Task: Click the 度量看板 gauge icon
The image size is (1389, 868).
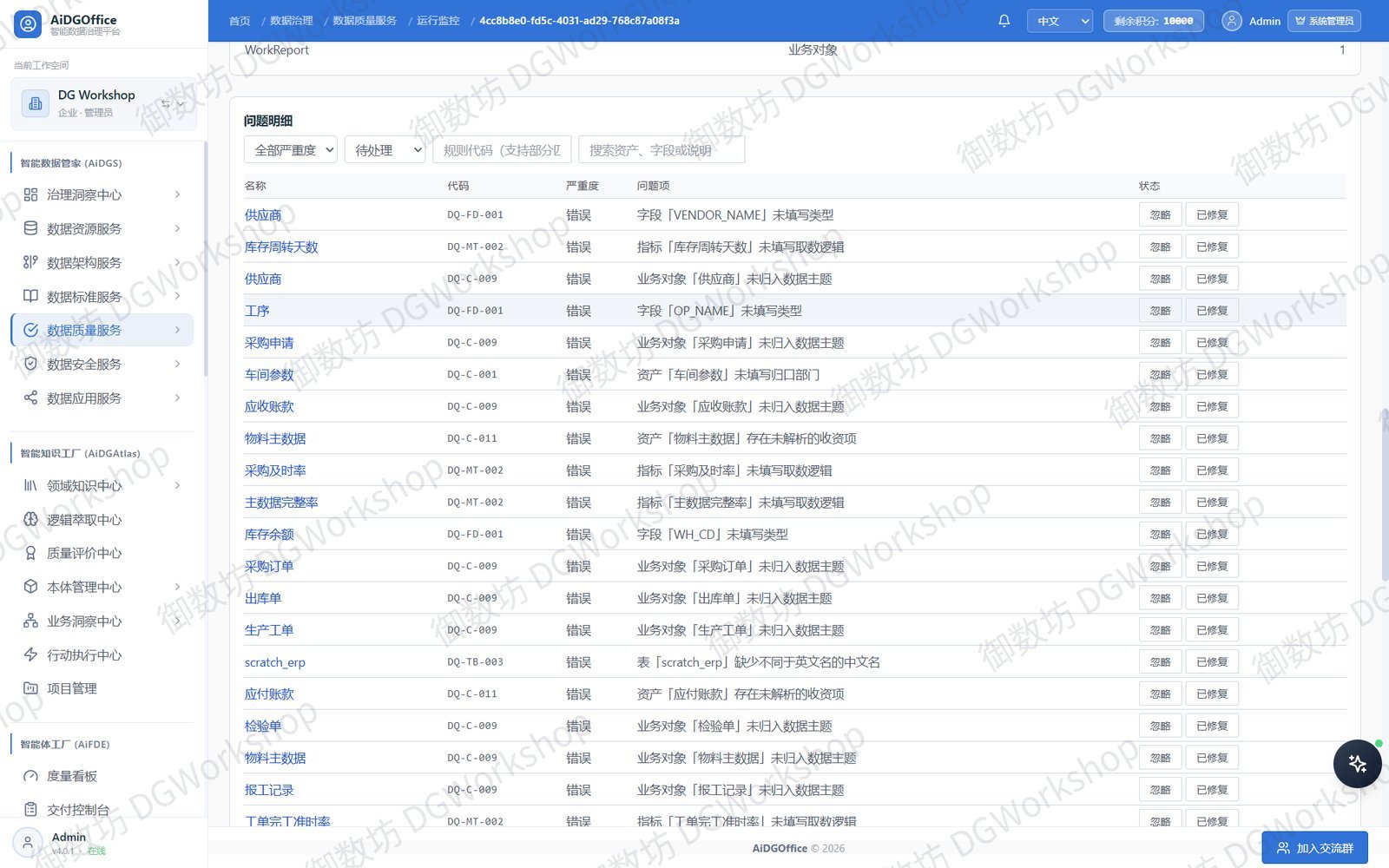Action: click(x=30, y=776)
